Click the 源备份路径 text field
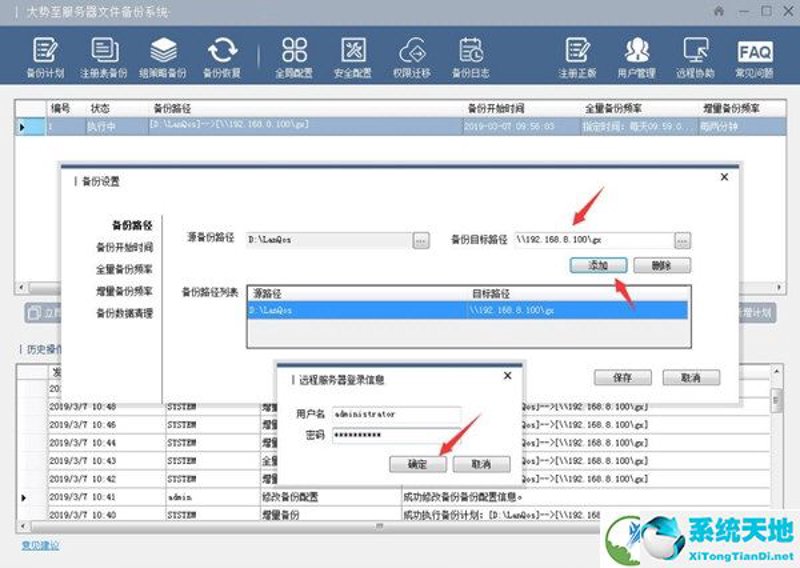This screenshot has width=800, height=568. click(329, 240)
